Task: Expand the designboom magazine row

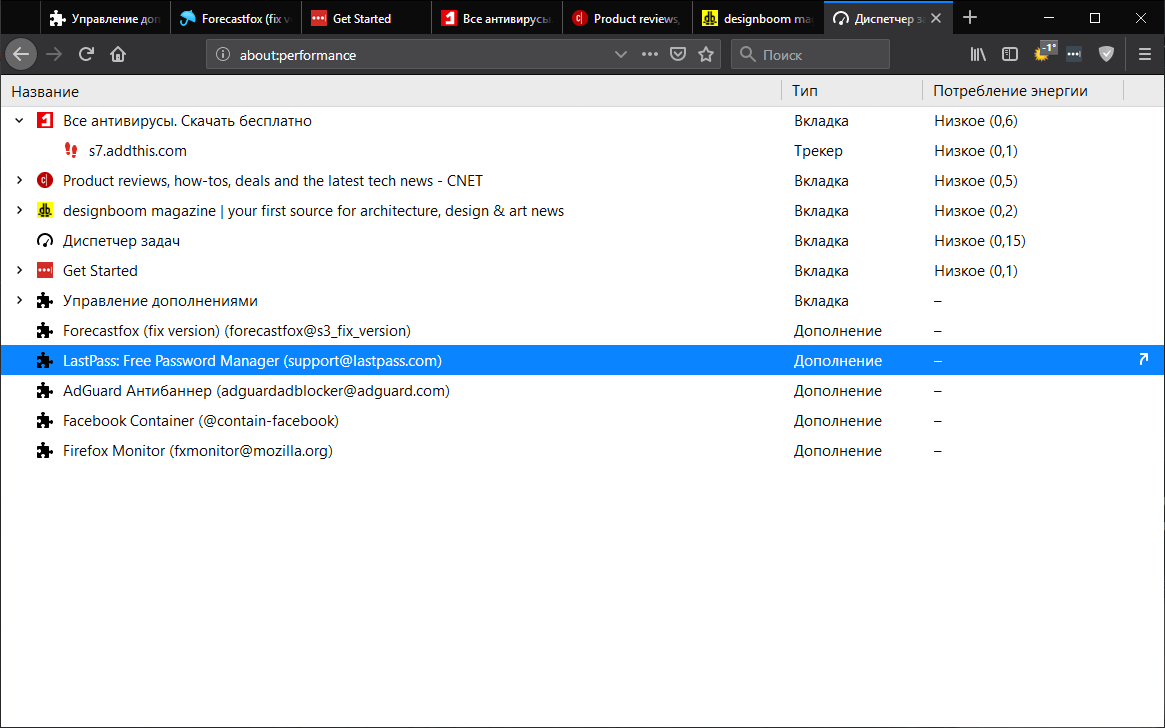Action: 19,210
